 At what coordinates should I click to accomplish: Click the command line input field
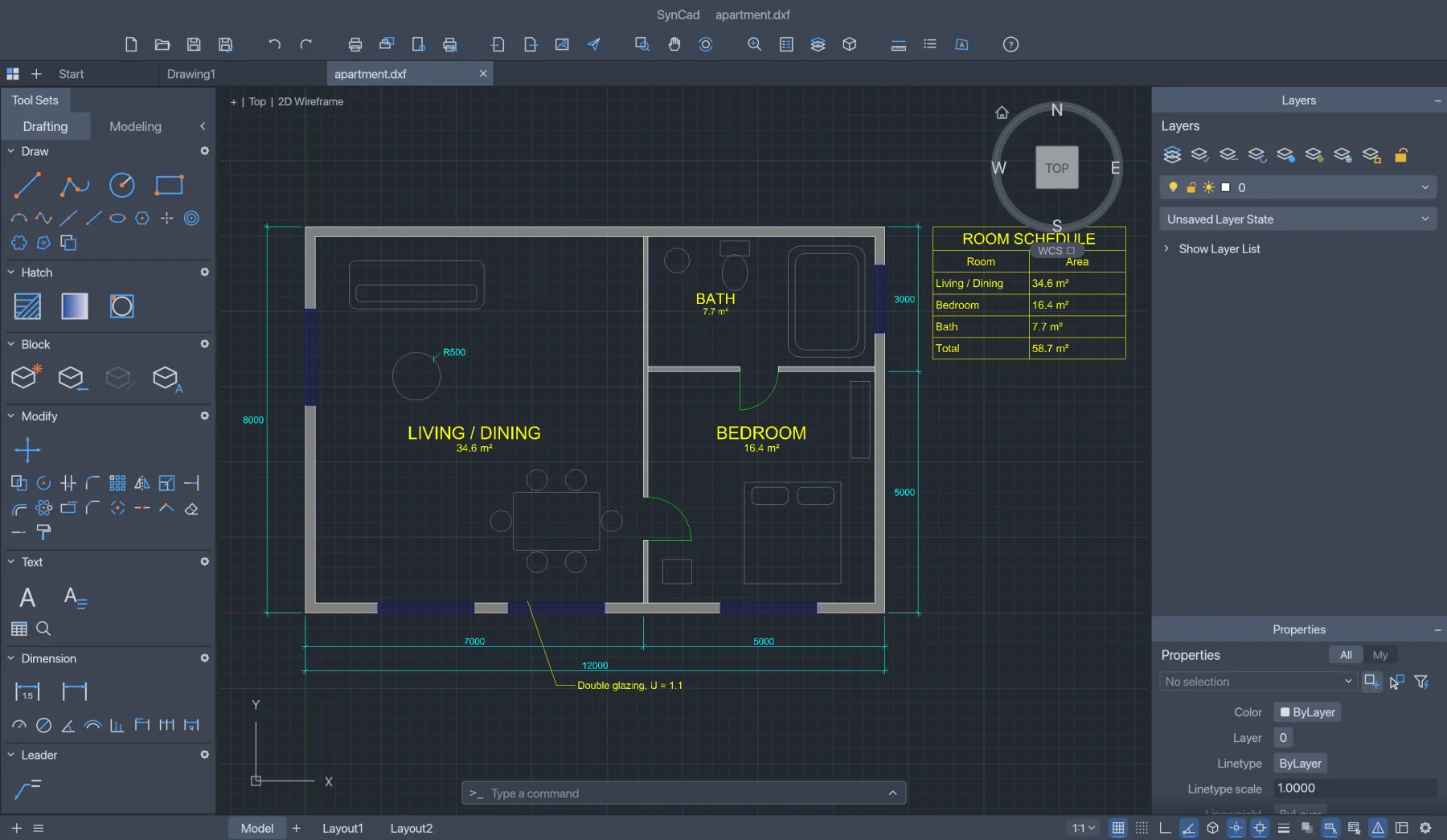(x=684, y=793)
